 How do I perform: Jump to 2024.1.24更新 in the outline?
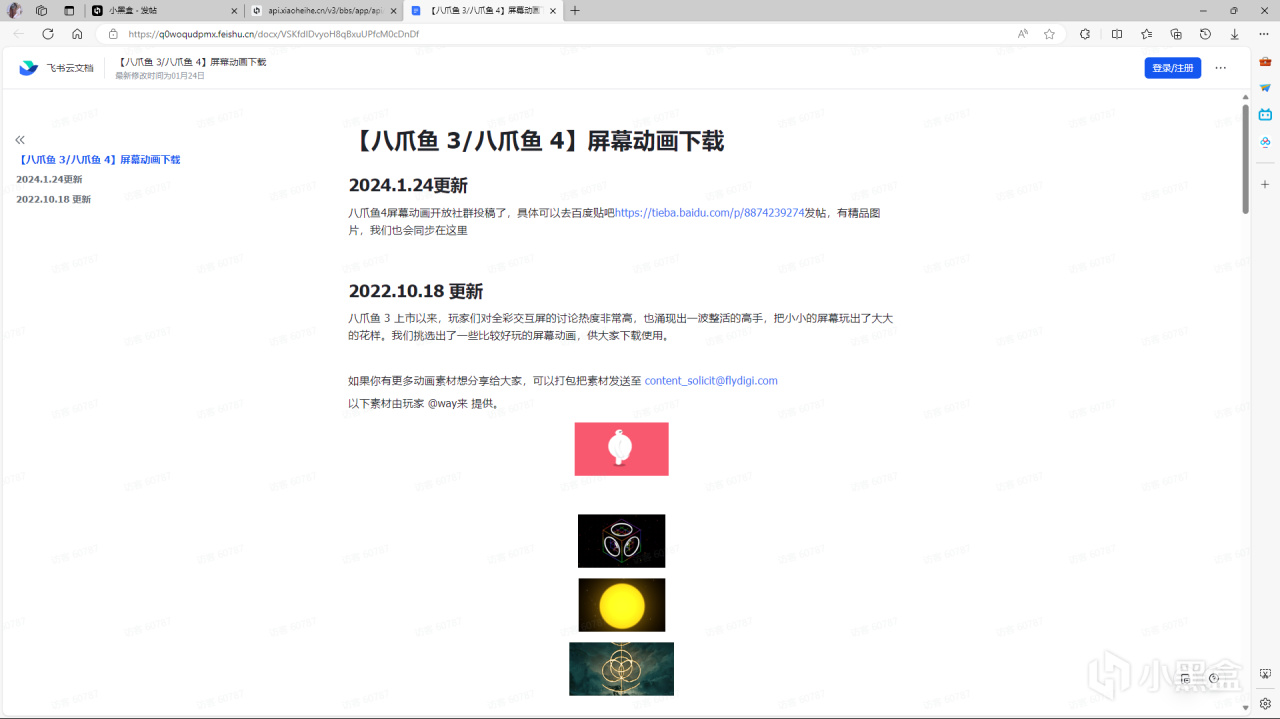click(49, 179)
